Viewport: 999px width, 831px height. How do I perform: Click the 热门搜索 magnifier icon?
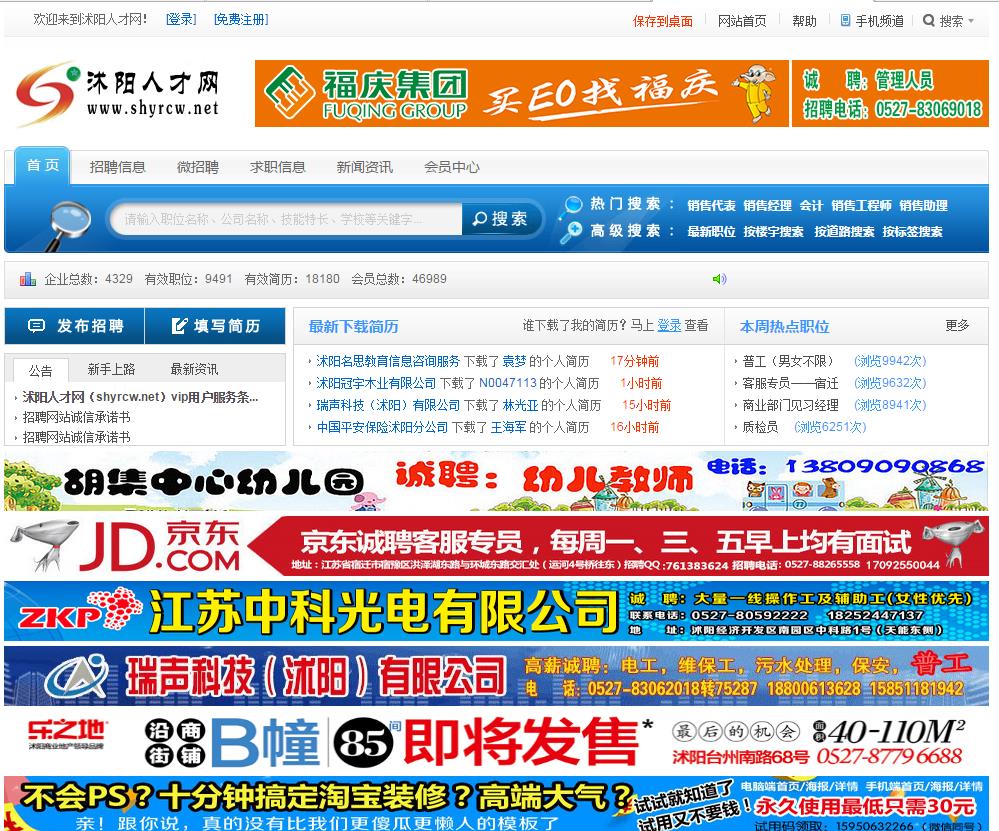click(573, 205)
